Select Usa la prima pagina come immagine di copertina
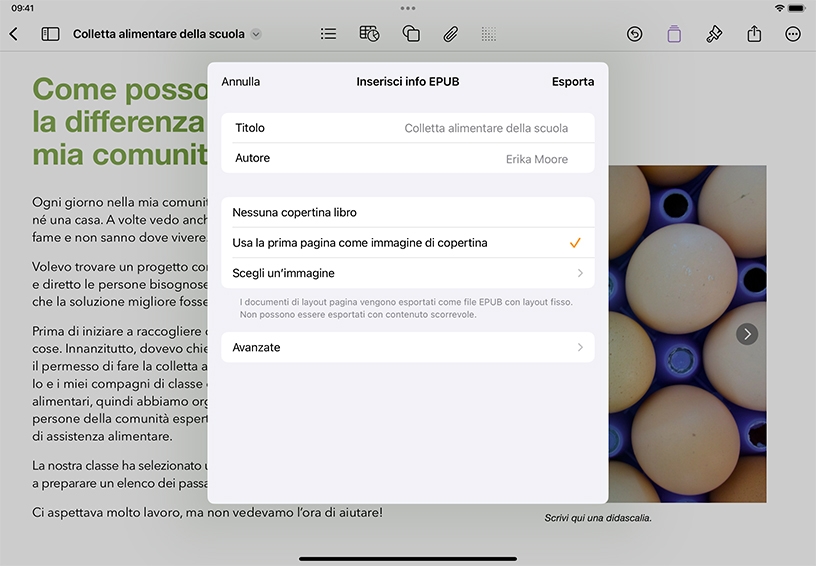816x567 pixels. [408, 243]
